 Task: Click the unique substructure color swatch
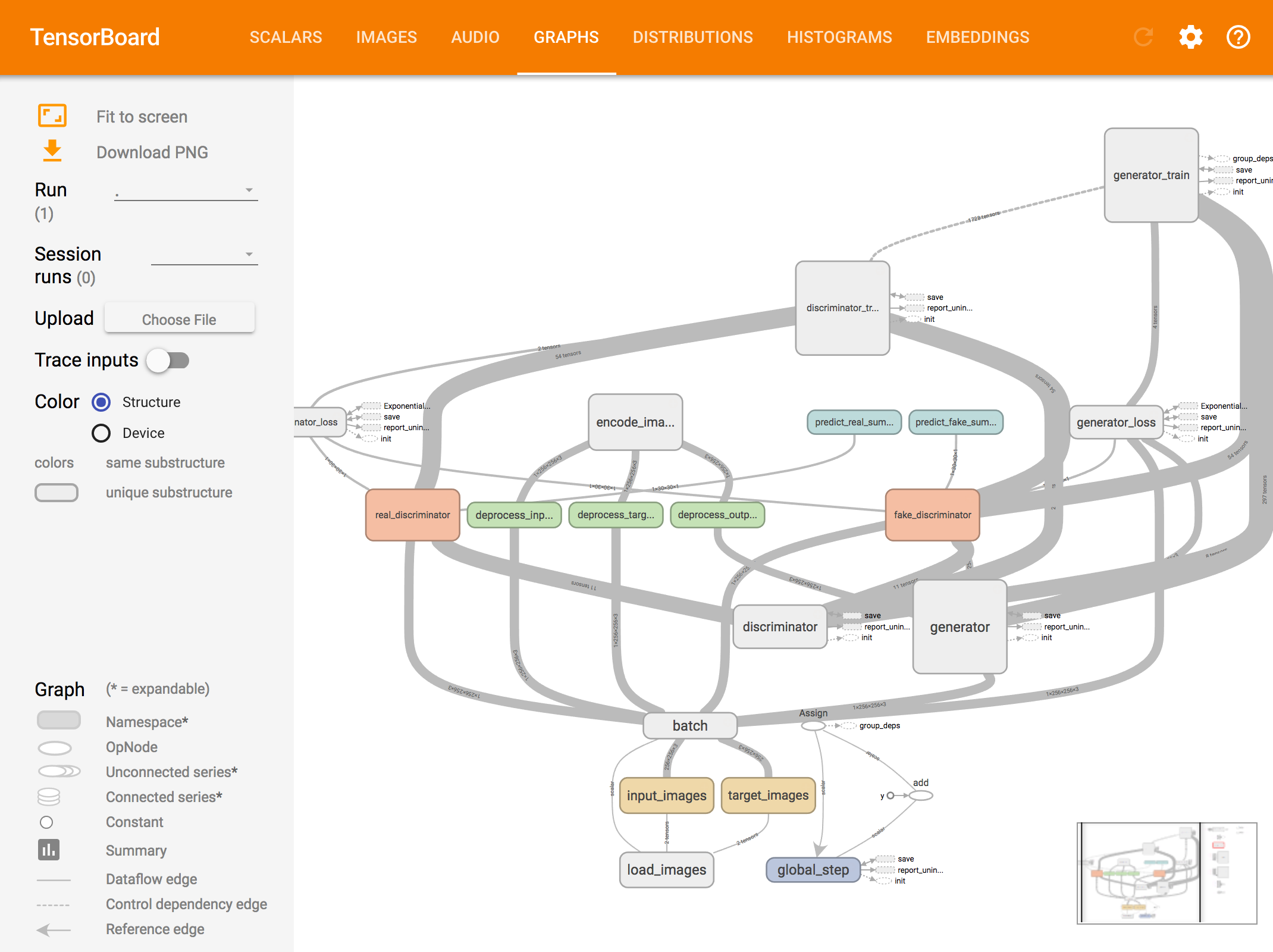[x=57, y=493]
